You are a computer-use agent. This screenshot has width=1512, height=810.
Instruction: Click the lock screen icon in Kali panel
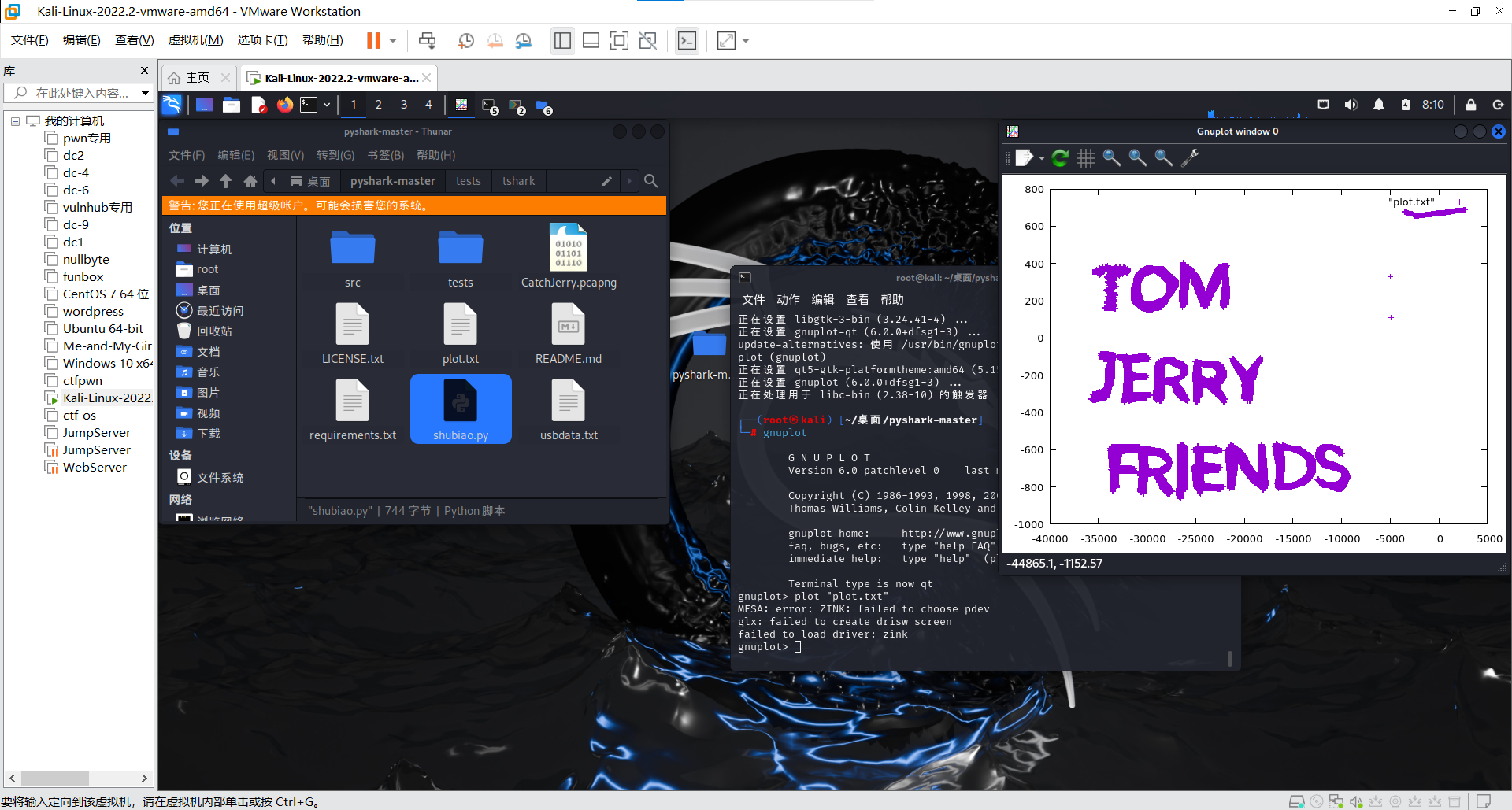(1470, 105)
